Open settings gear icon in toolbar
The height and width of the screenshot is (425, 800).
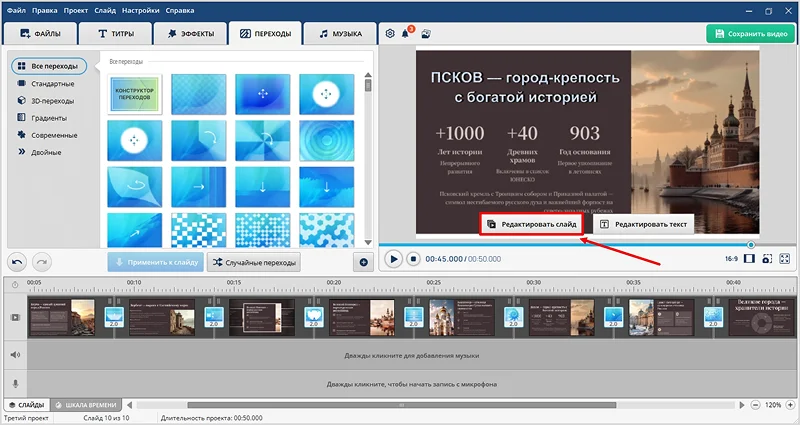pos(390,34)
